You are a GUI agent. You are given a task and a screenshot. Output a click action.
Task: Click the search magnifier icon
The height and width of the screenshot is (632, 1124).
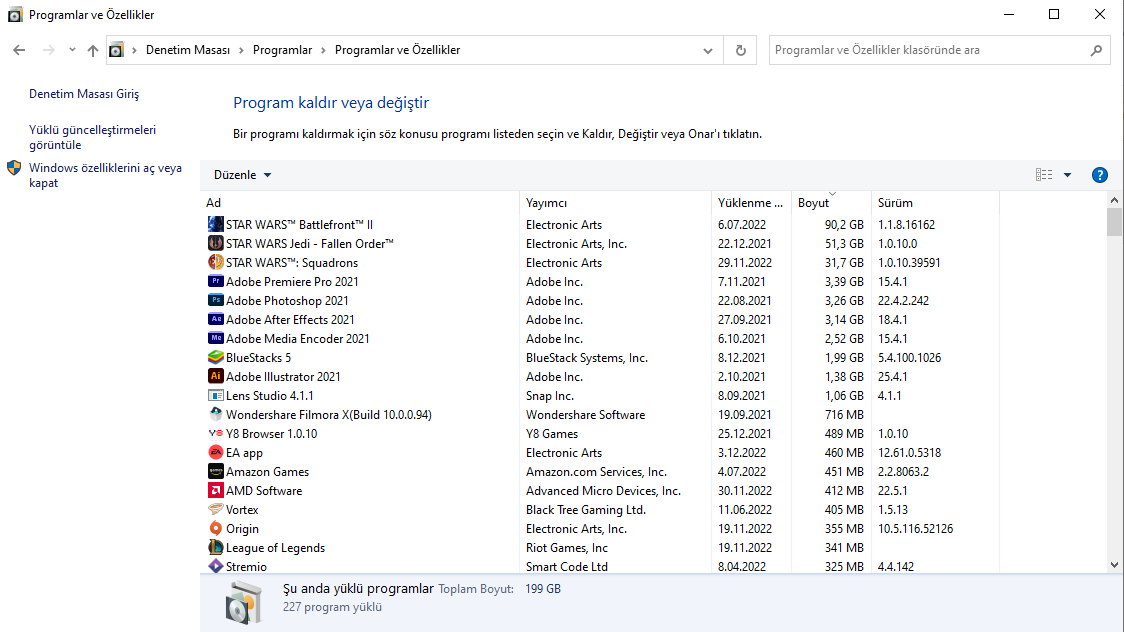(1096, 50)
